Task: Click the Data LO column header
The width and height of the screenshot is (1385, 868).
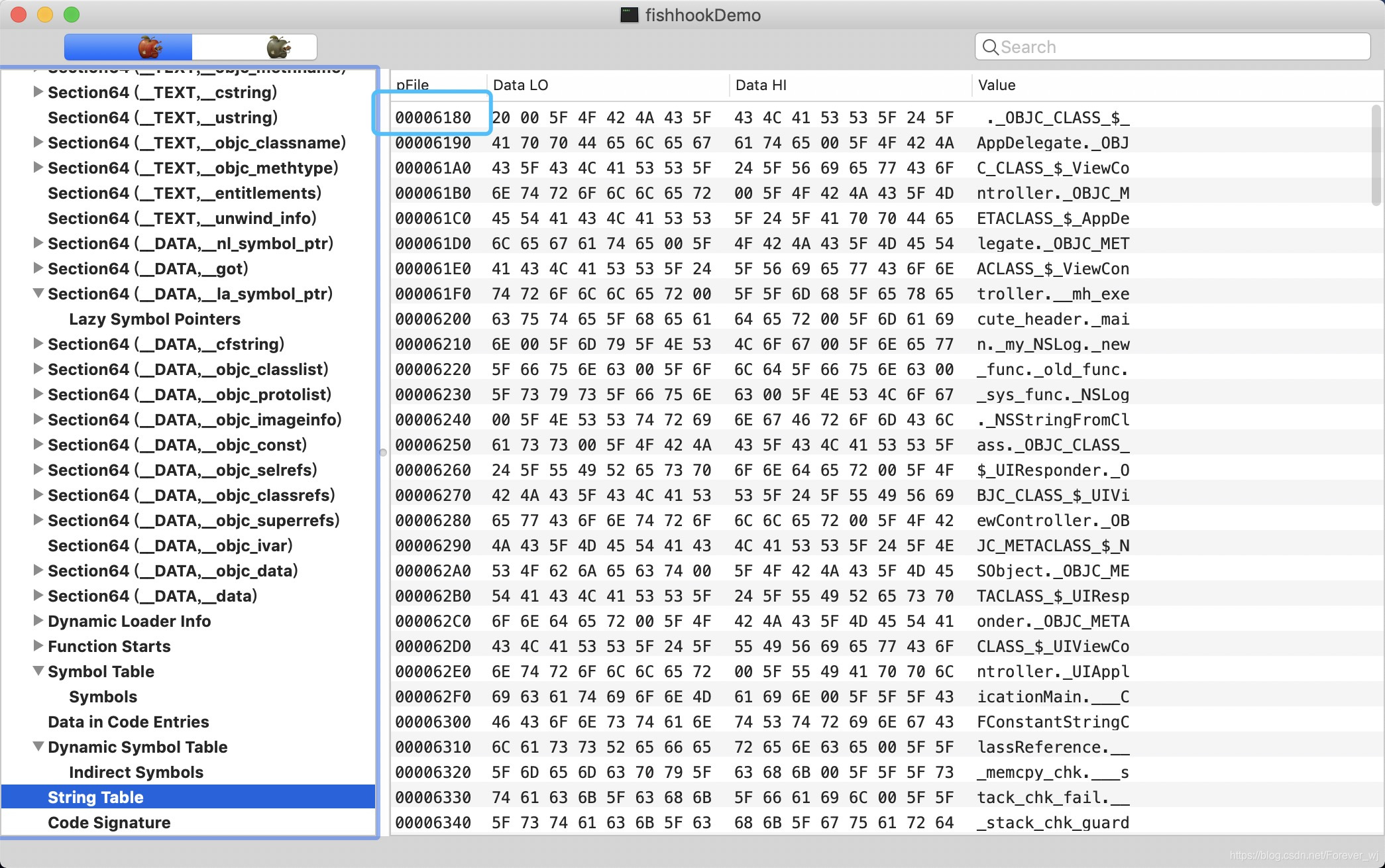Action: 520,85
